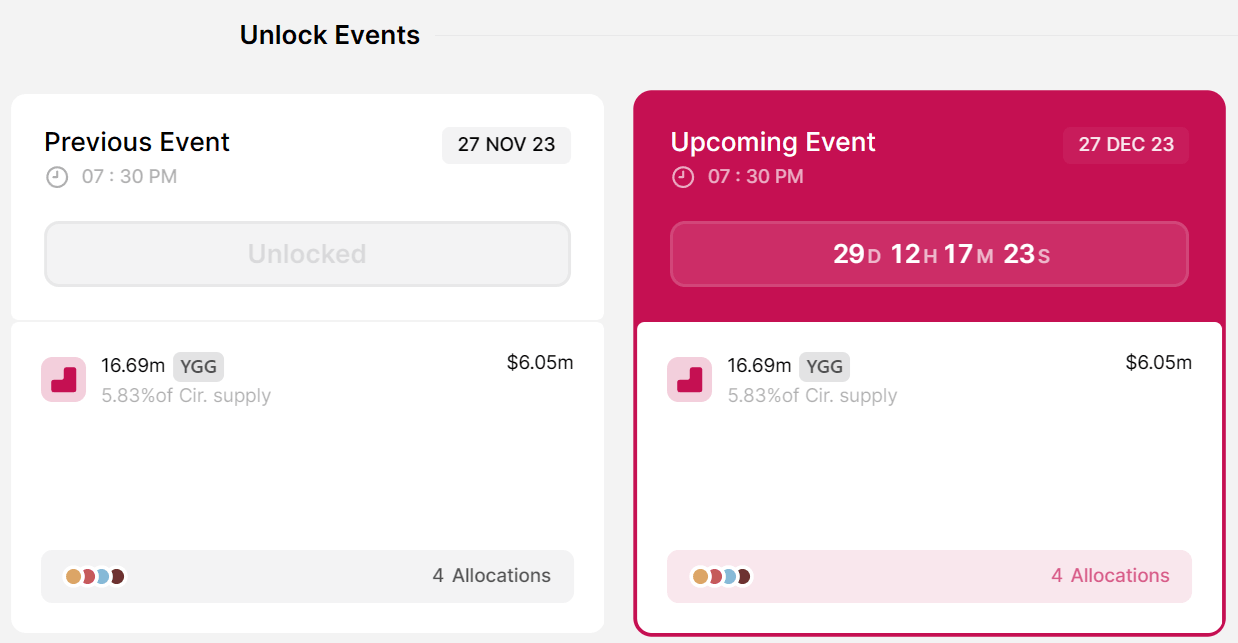Click the blue allocation dot in Upcoming Event
The height and width of the screenshot is (643, 1238).
tap(730, 576)
